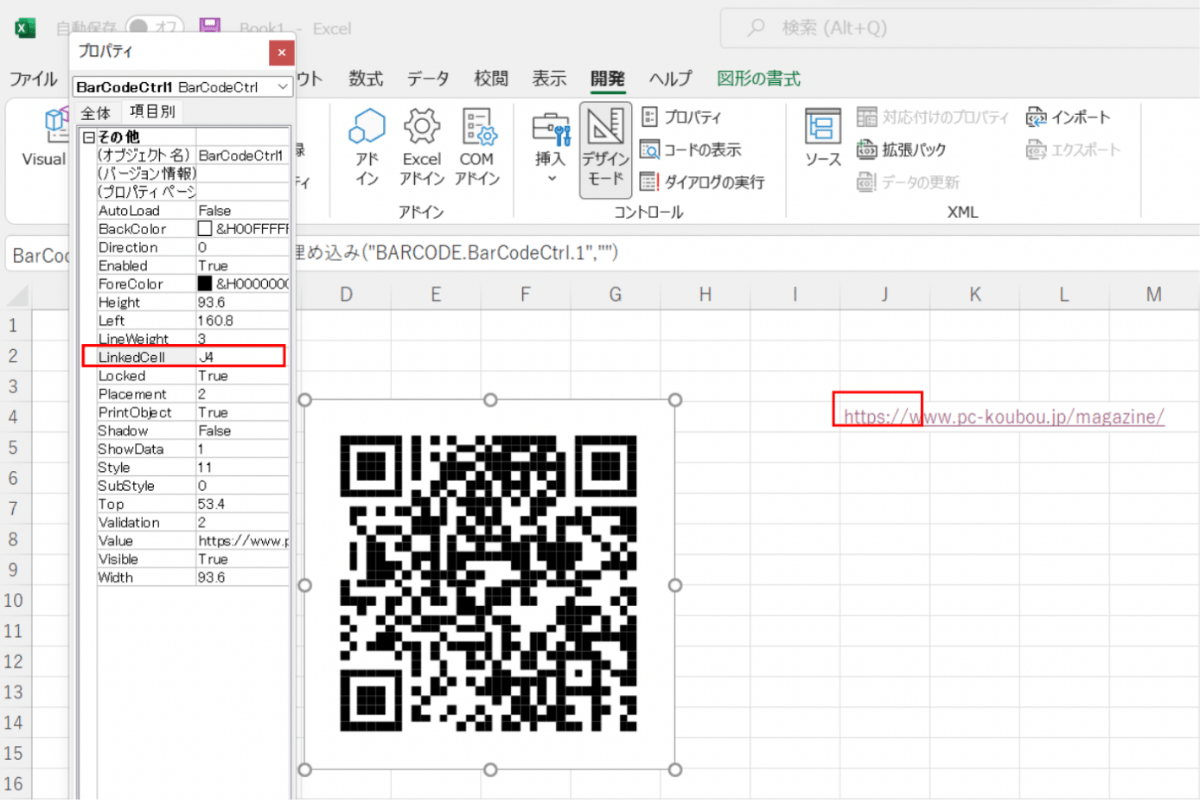Open the 校閲 ribbon tab
The image size is (1200, 800).
pos(491,79)
